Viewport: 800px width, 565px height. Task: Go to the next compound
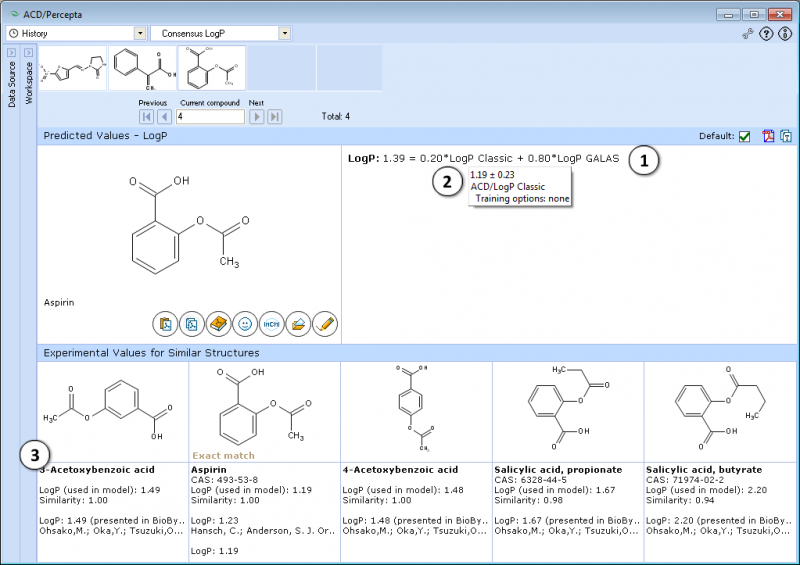tap(257, 117)
